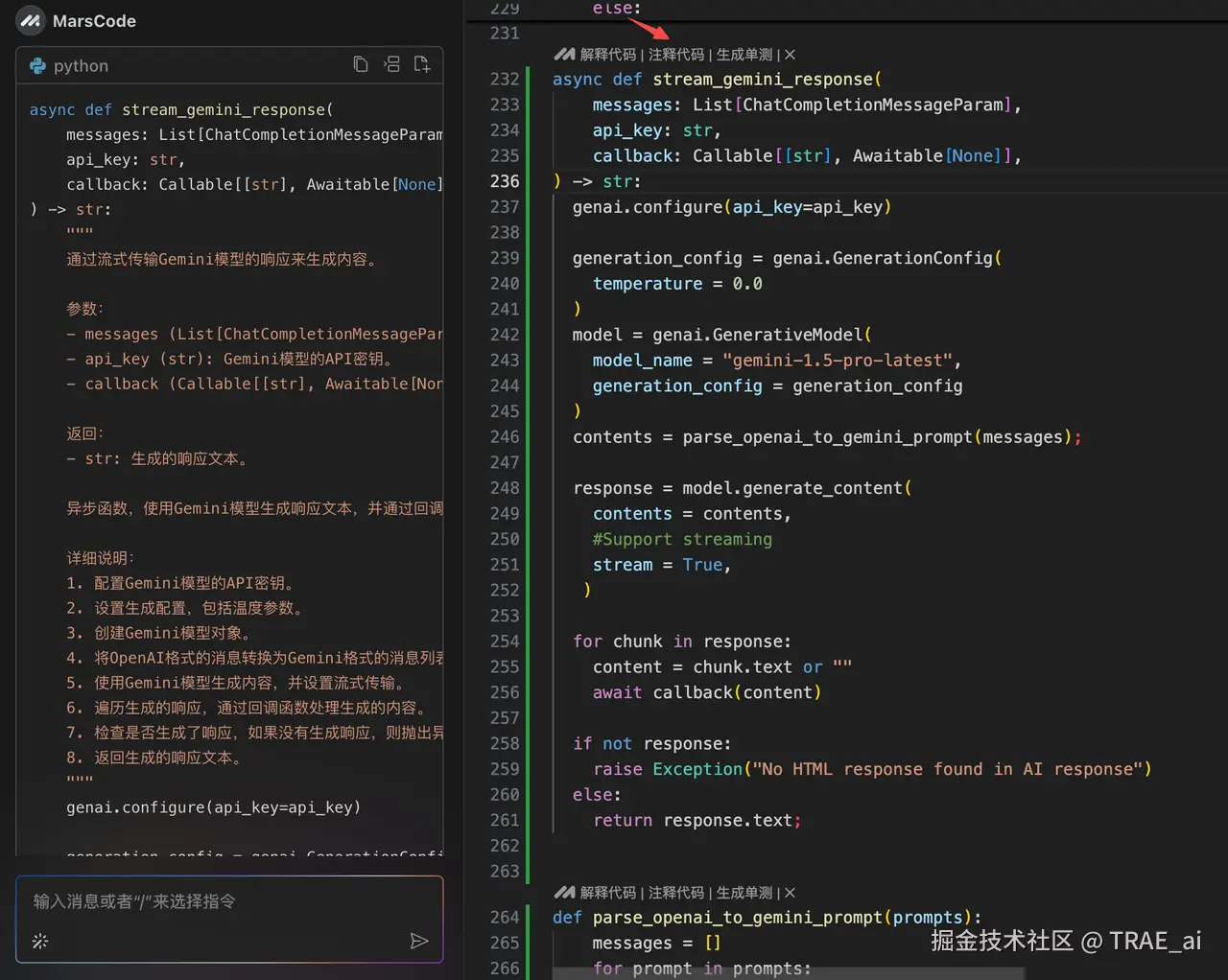Click 解释代码 above parse_openai_to_gemini_prompt

point(608,893)
